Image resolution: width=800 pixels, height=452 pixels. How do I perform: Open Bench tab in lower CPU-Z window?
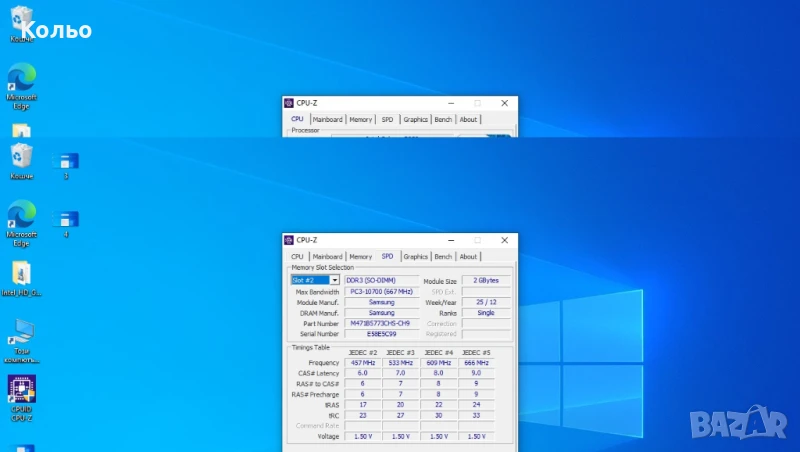tap(443, 257)
